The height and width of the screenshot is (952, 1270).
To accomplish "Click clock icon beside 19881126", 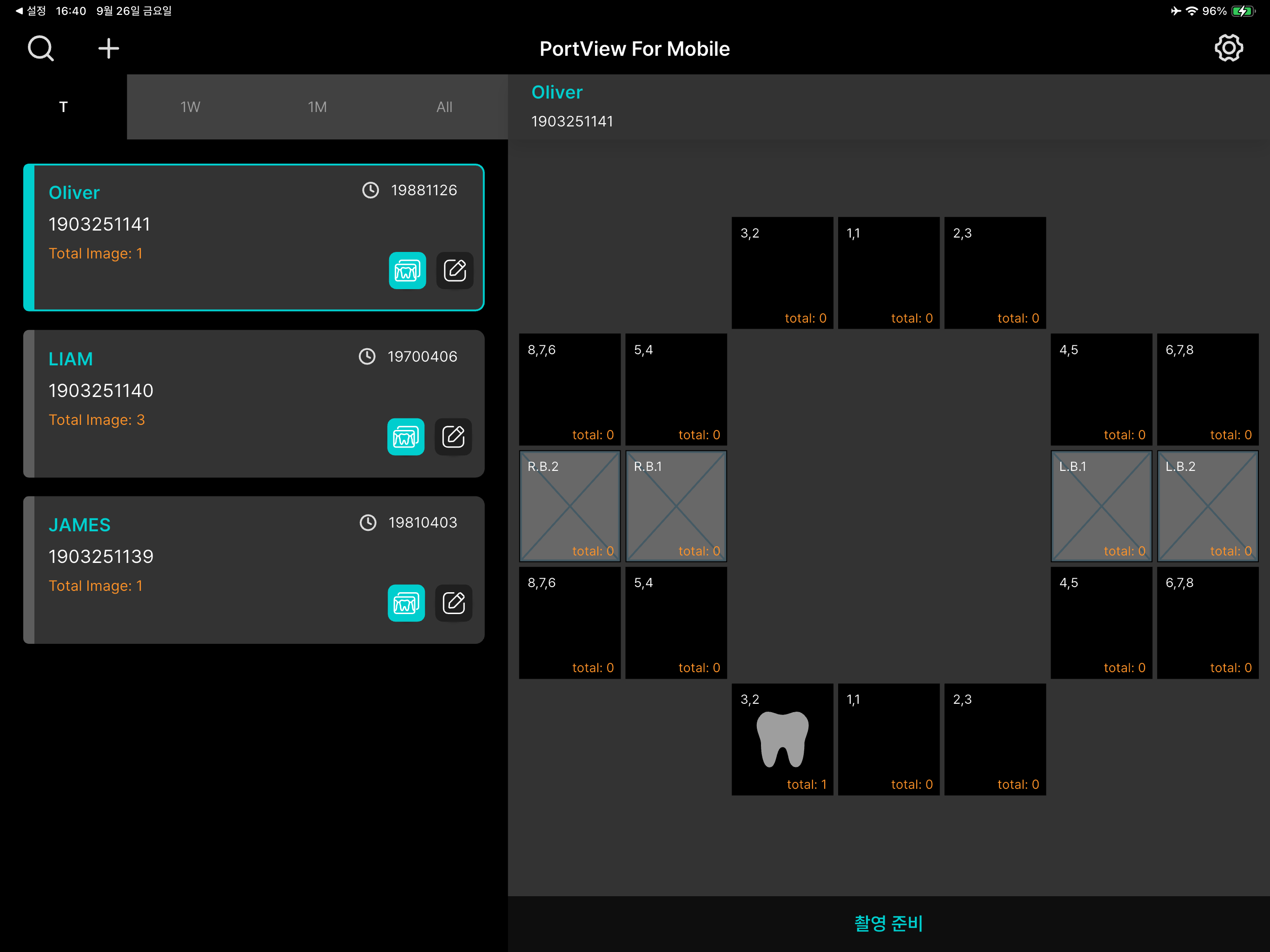I will [x=370, y=190].
